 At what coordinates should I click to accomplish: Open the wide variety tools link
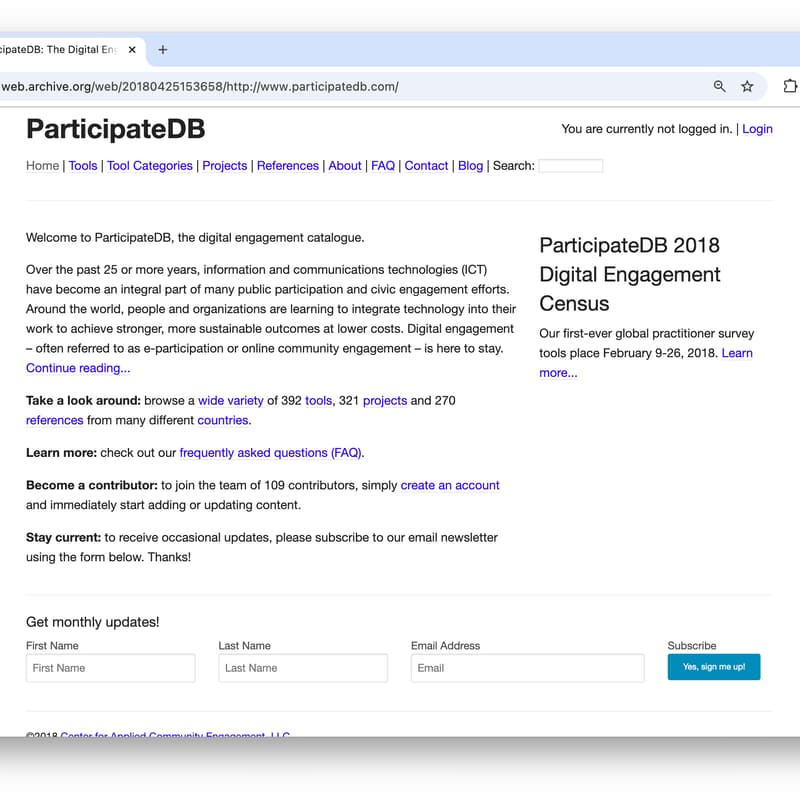tap(231, 400)
